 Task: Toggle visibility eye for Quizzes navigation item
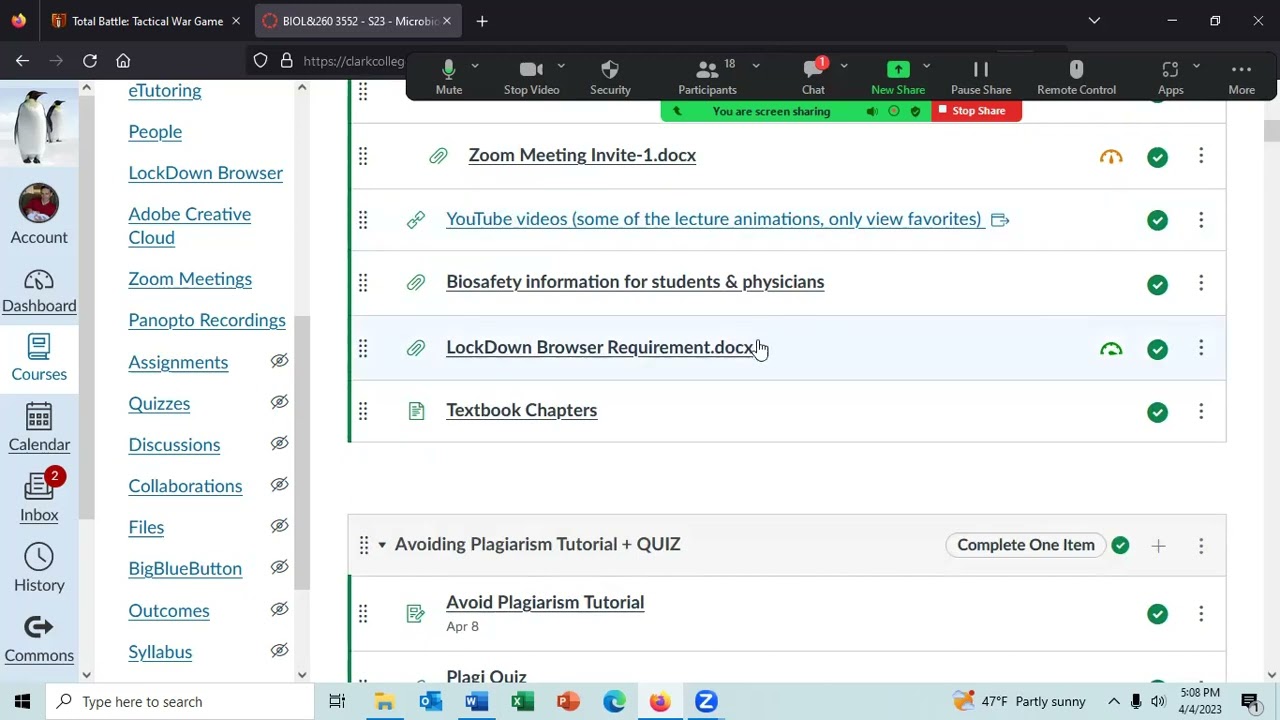279,402
